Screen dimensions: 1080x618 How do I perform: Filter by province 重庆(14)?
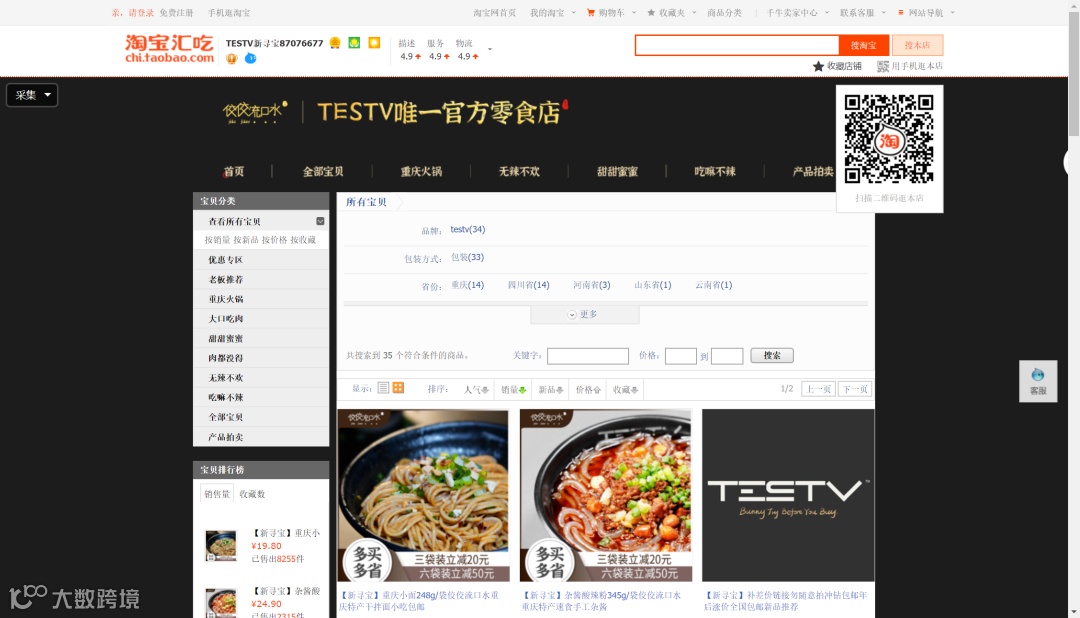tap(468, 285)
